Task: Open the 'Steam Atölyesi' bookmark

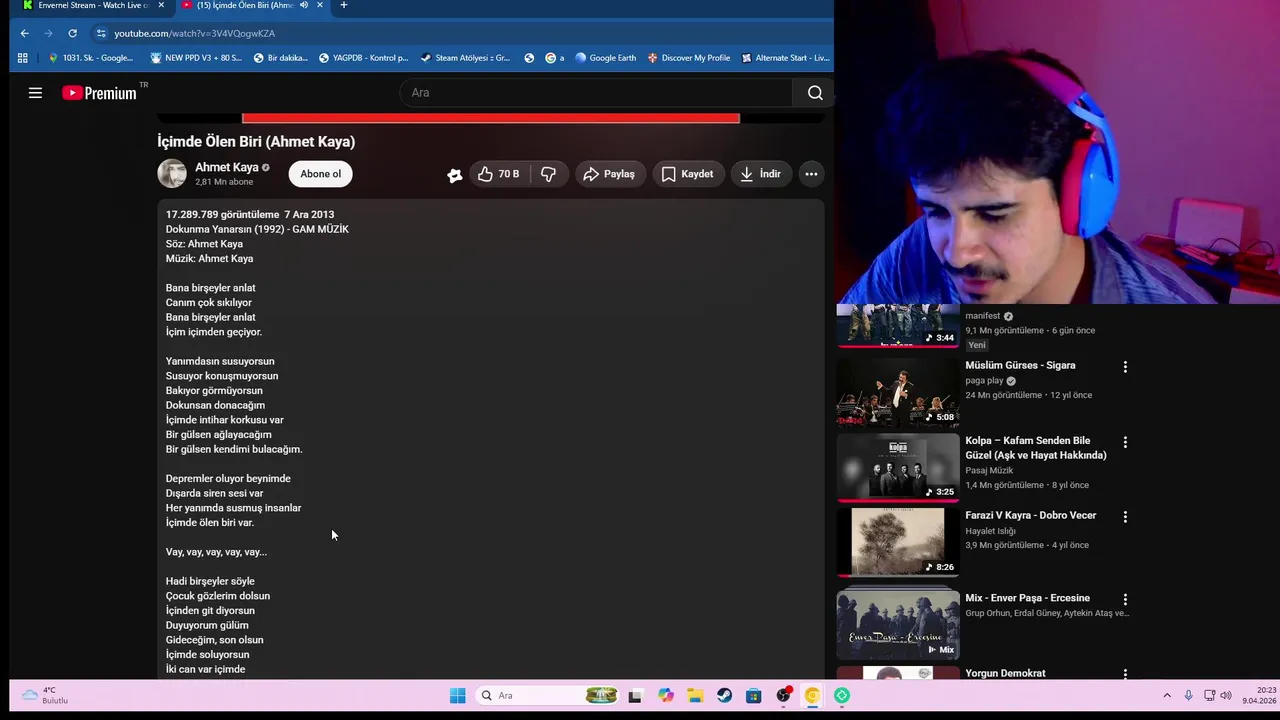Action: (x=465, y=58)
